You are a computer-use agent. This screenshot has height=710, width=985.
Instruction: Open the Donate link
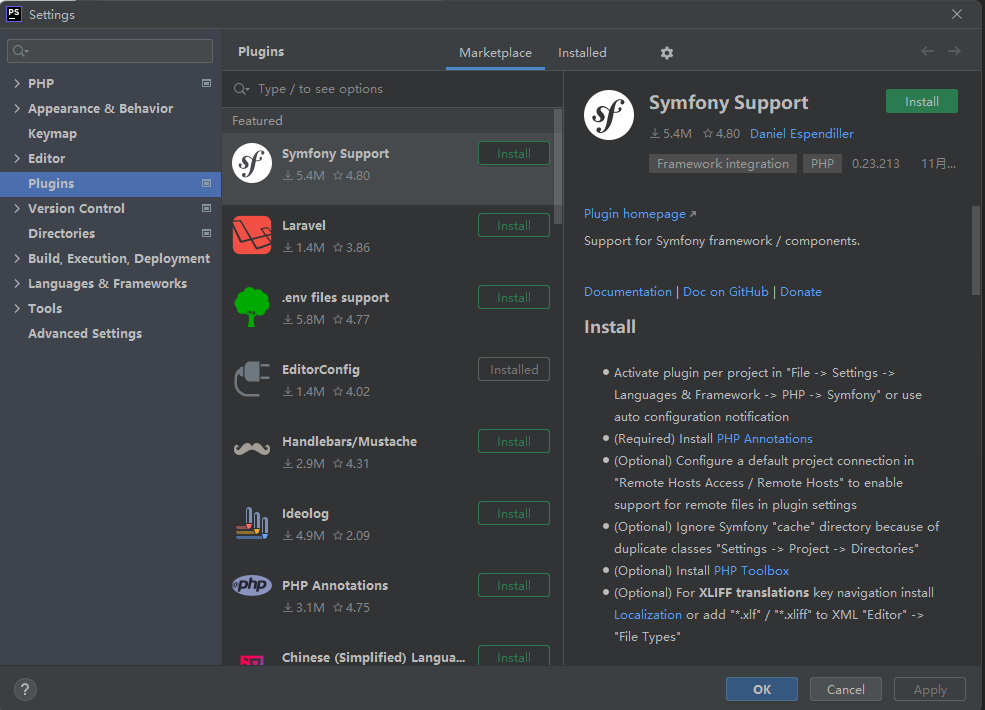coord(800,292)
